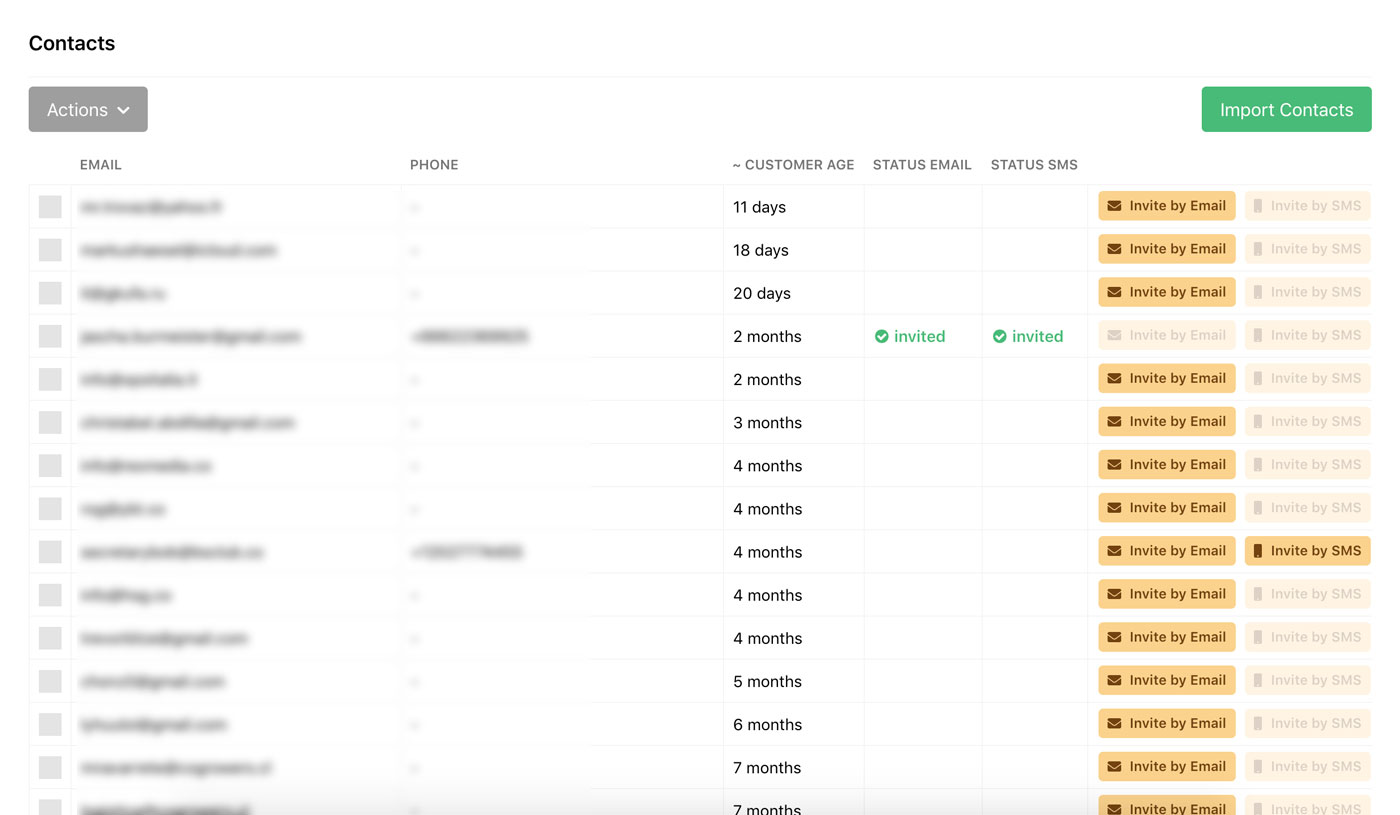Click the enabled Invite by SMS button

click(x=1307, y=551)
